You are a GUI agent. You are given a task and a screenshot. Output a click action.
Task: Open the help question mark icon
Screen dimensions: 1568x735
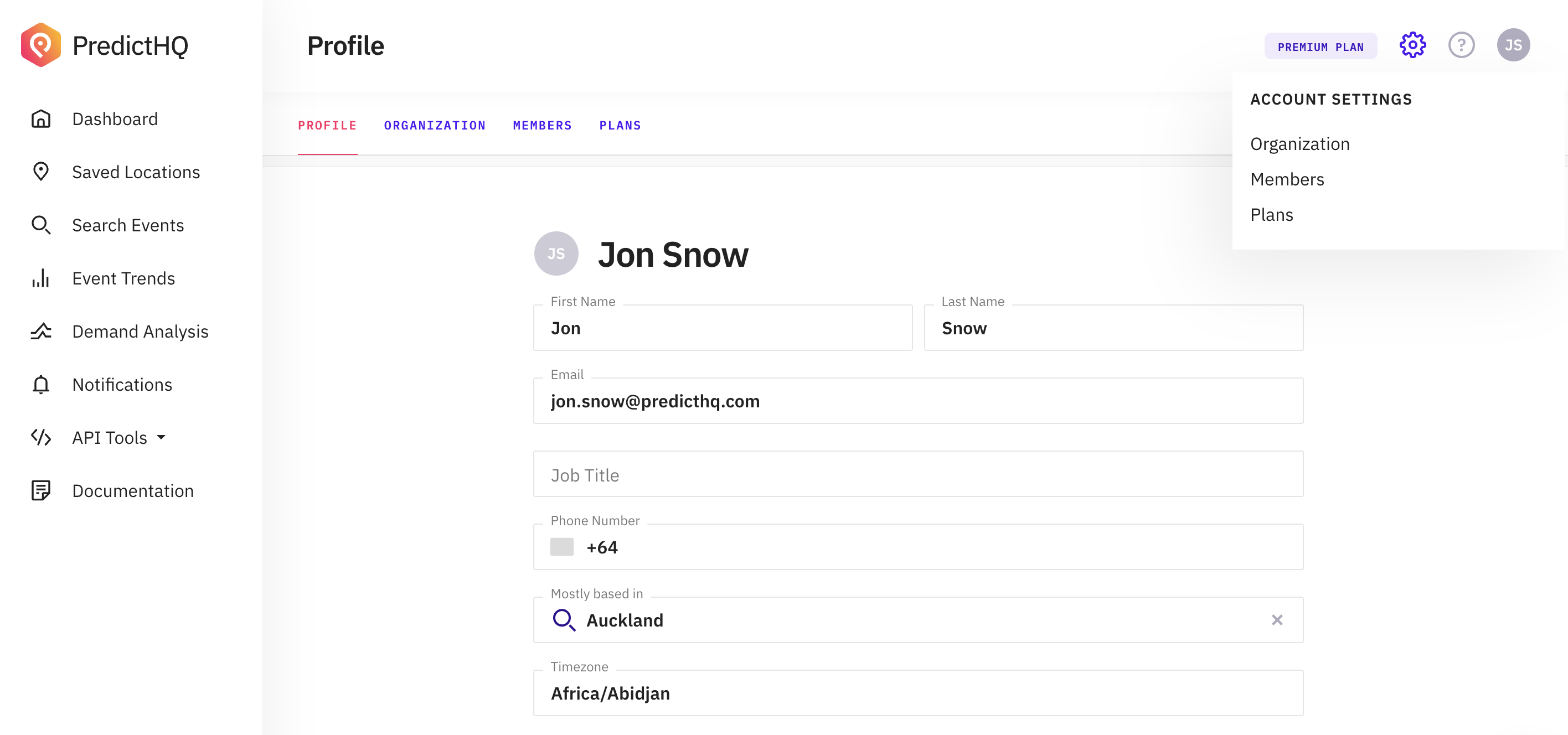[x=1461, y=45]
